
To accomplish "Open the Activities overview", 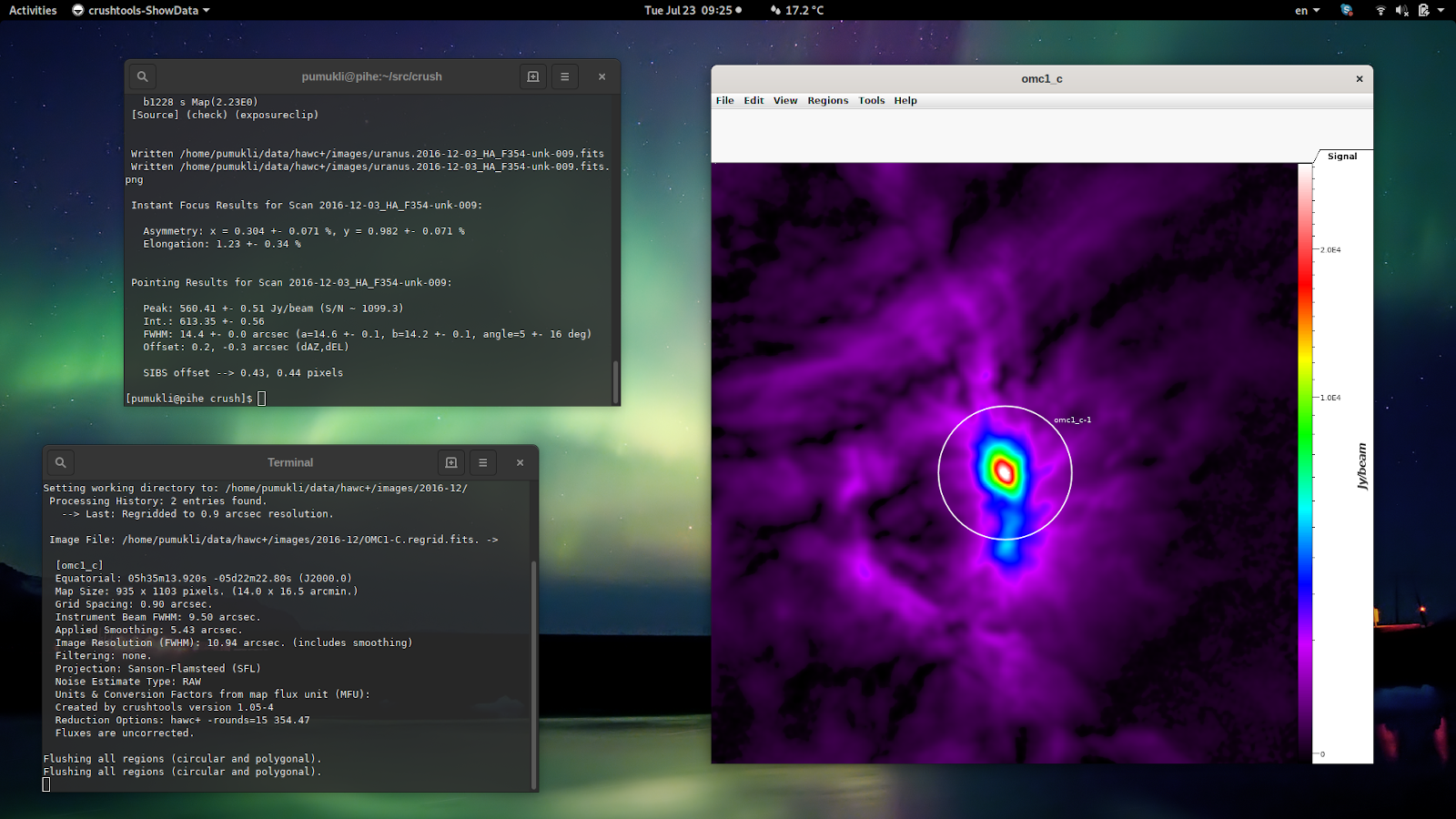I will coord(33,10).
